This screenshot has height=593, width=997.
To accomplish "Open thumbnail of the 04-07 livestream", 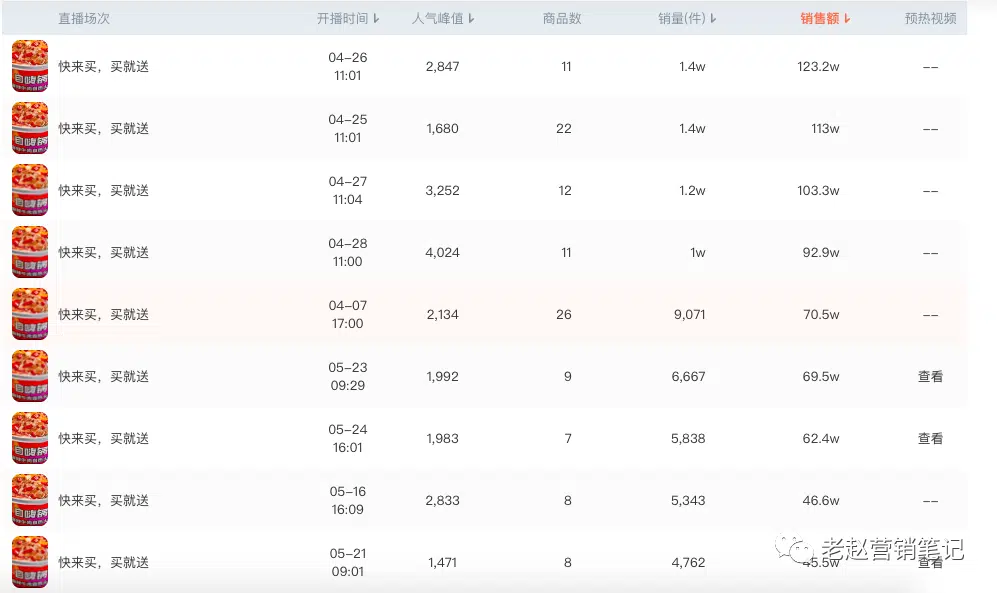I will click(30, 314).
